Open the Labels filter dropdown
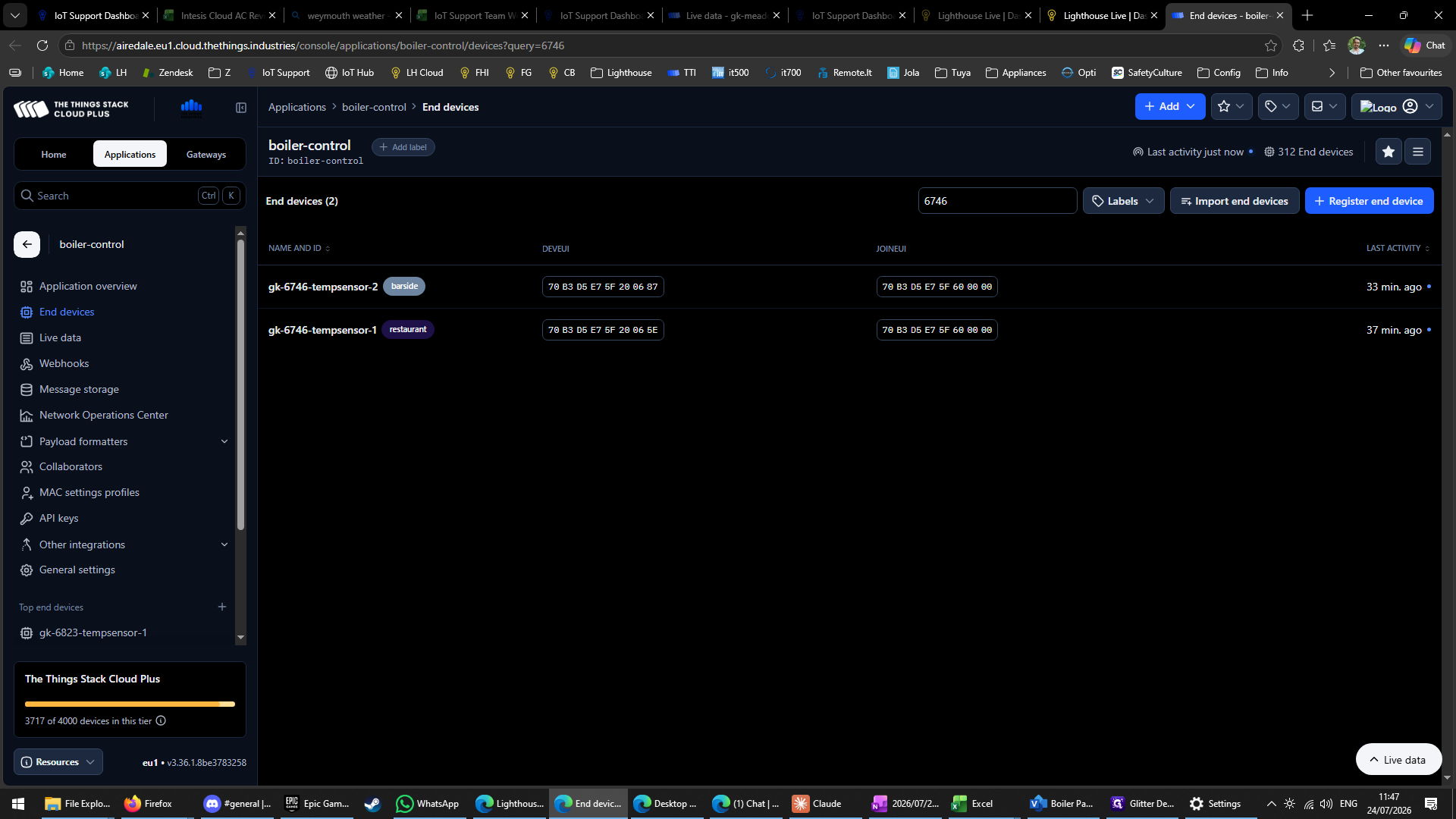Screen dimensions: 1456x819 (1123, 201)
